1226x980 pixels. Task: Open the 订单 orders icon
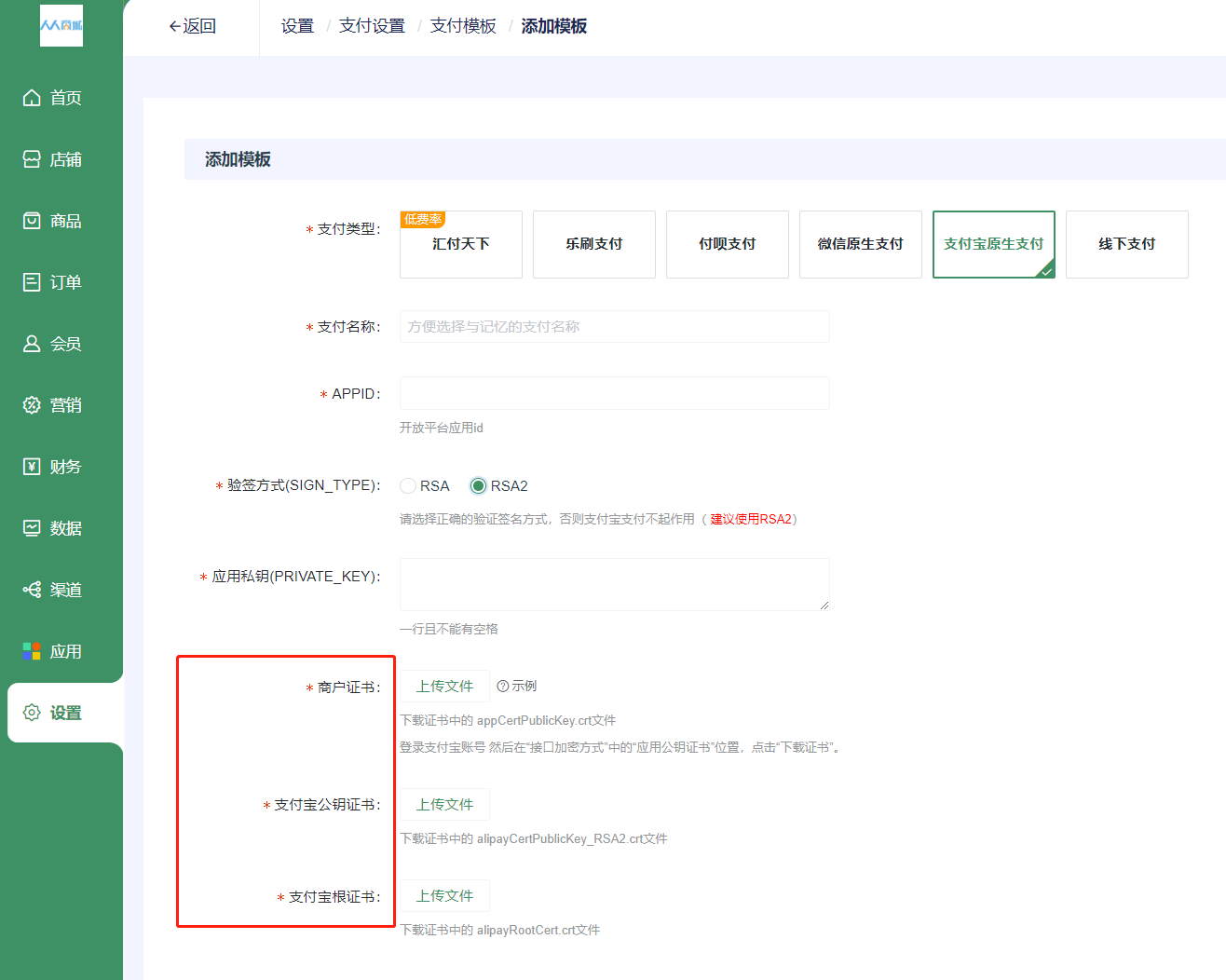pyautogui.click(x=32, y=282)
